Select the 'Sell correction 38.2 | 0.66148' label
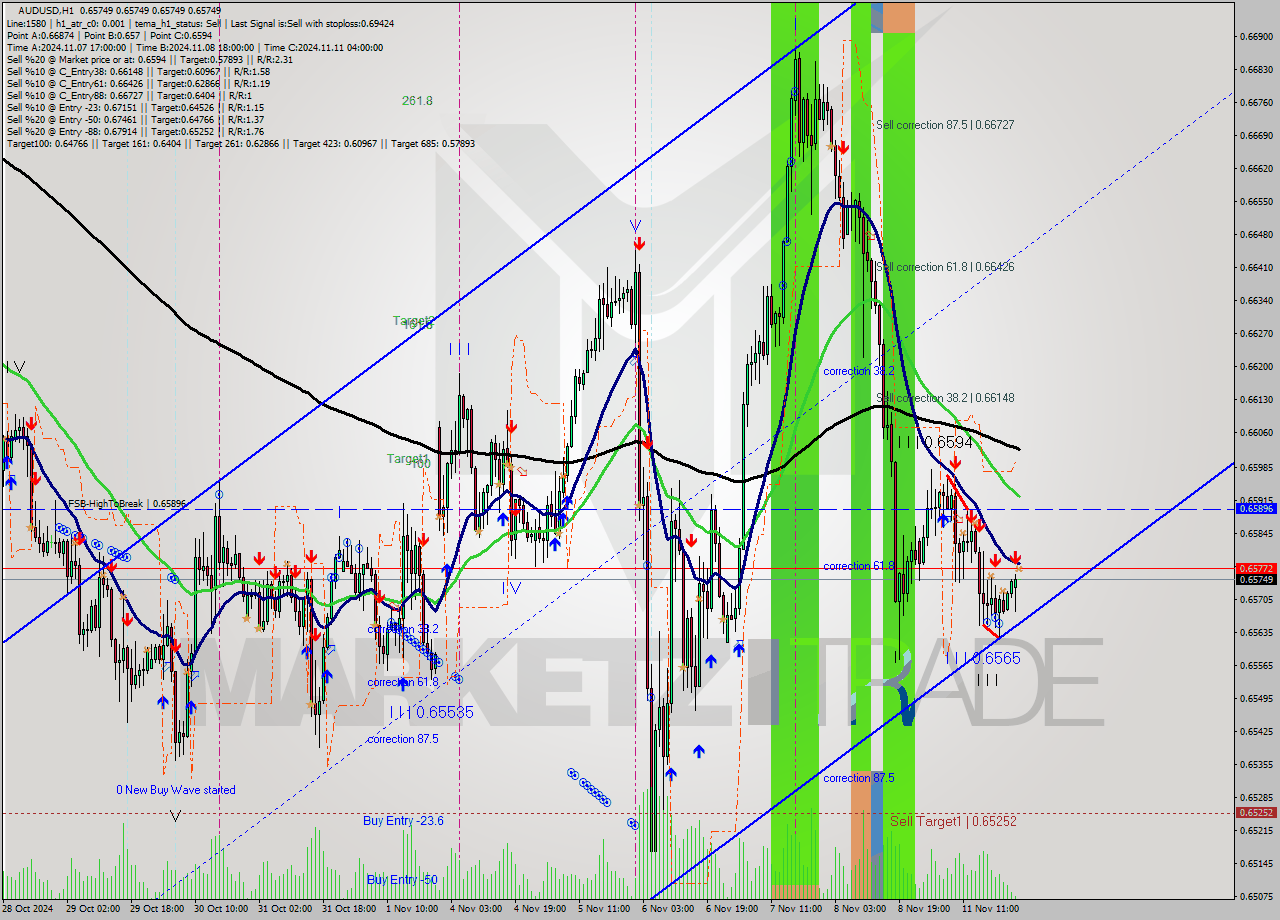Image resolution: width=1280 pixels, height=920 pixels. pos(945,398)
